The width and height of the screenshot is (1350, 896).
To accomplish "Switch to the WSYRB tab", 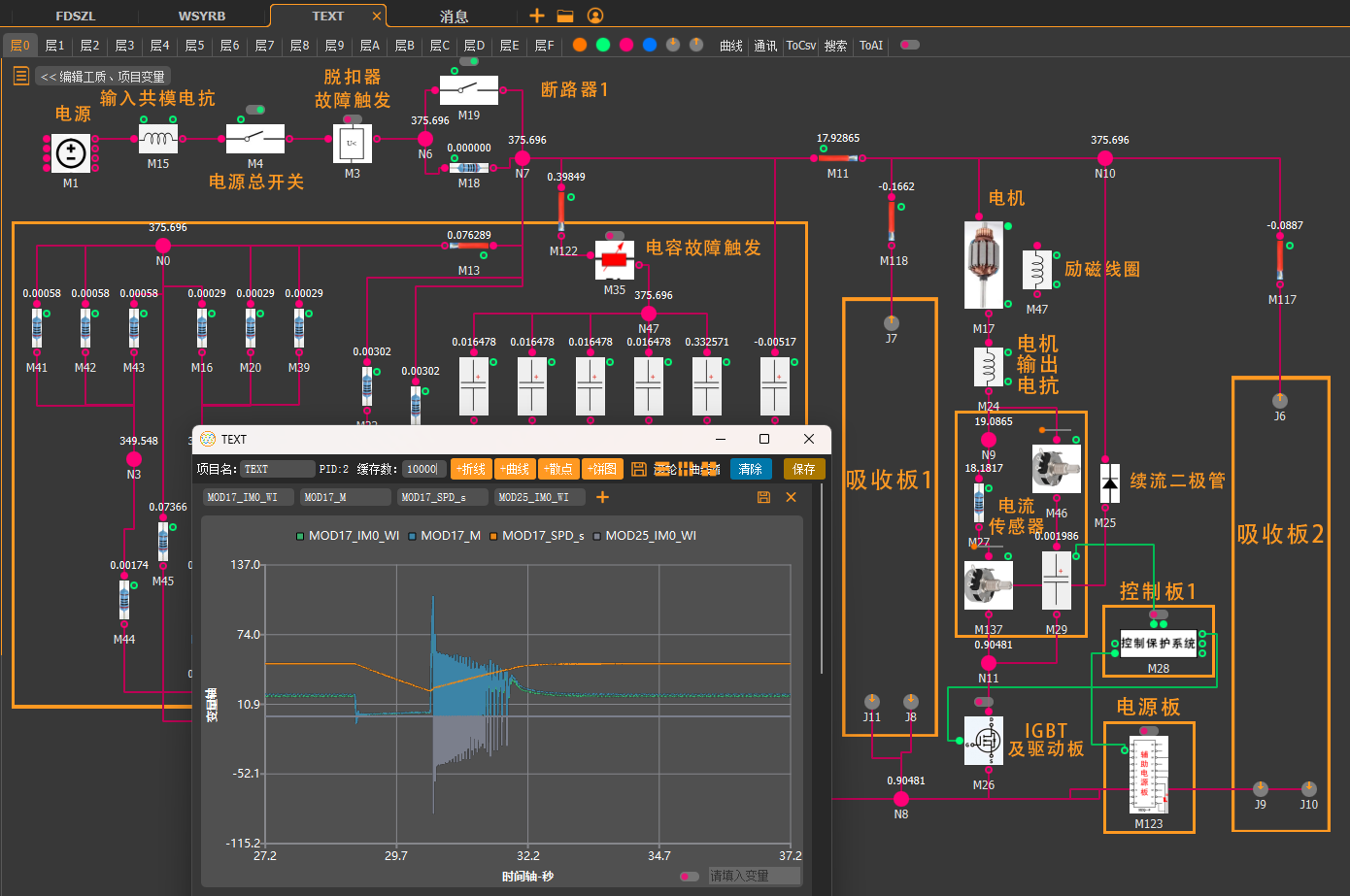I will tap(202, 16).
